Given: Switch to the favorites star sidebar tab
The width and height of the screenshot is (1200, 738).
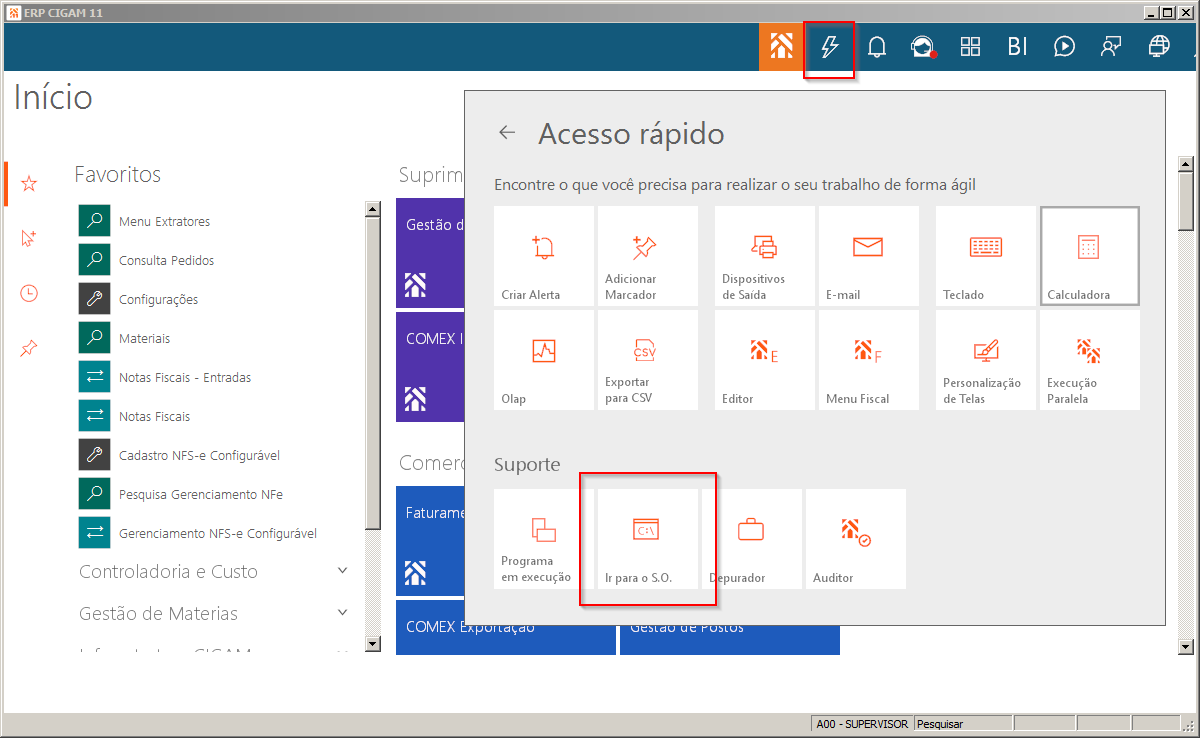Looking at the screenshot, I should [x=29, y=184].
